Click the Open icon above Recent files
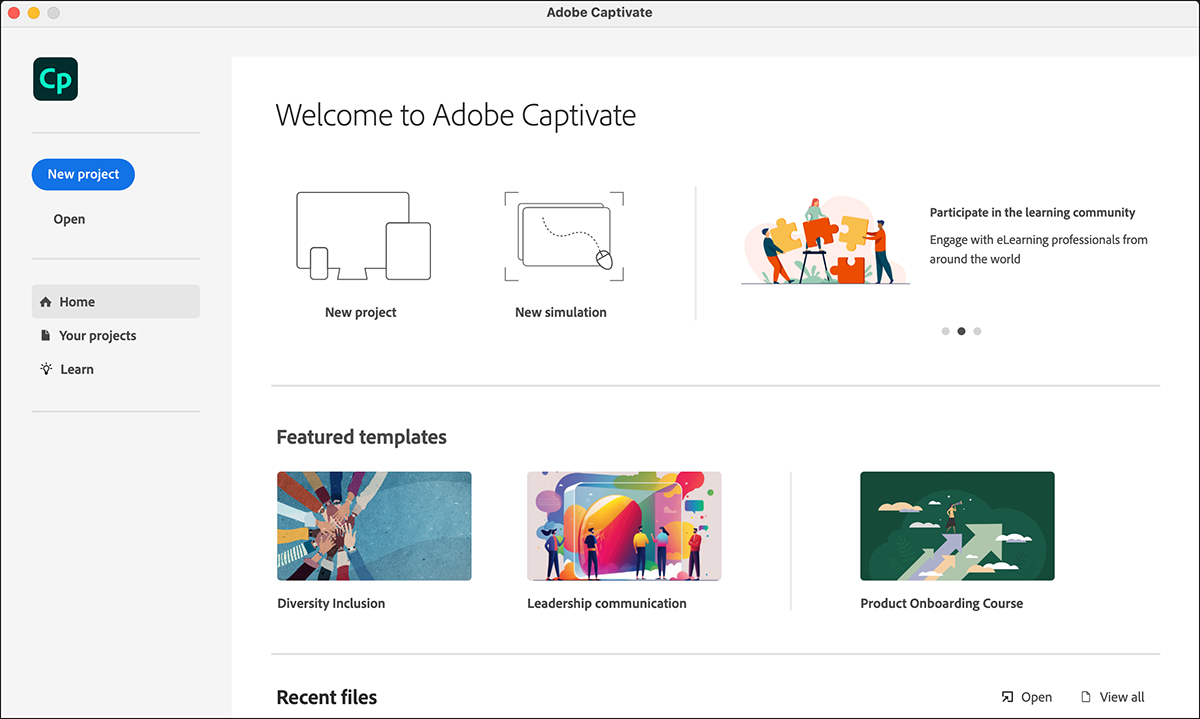Viewport: 1200px width, 719px height. [1009, 696]
